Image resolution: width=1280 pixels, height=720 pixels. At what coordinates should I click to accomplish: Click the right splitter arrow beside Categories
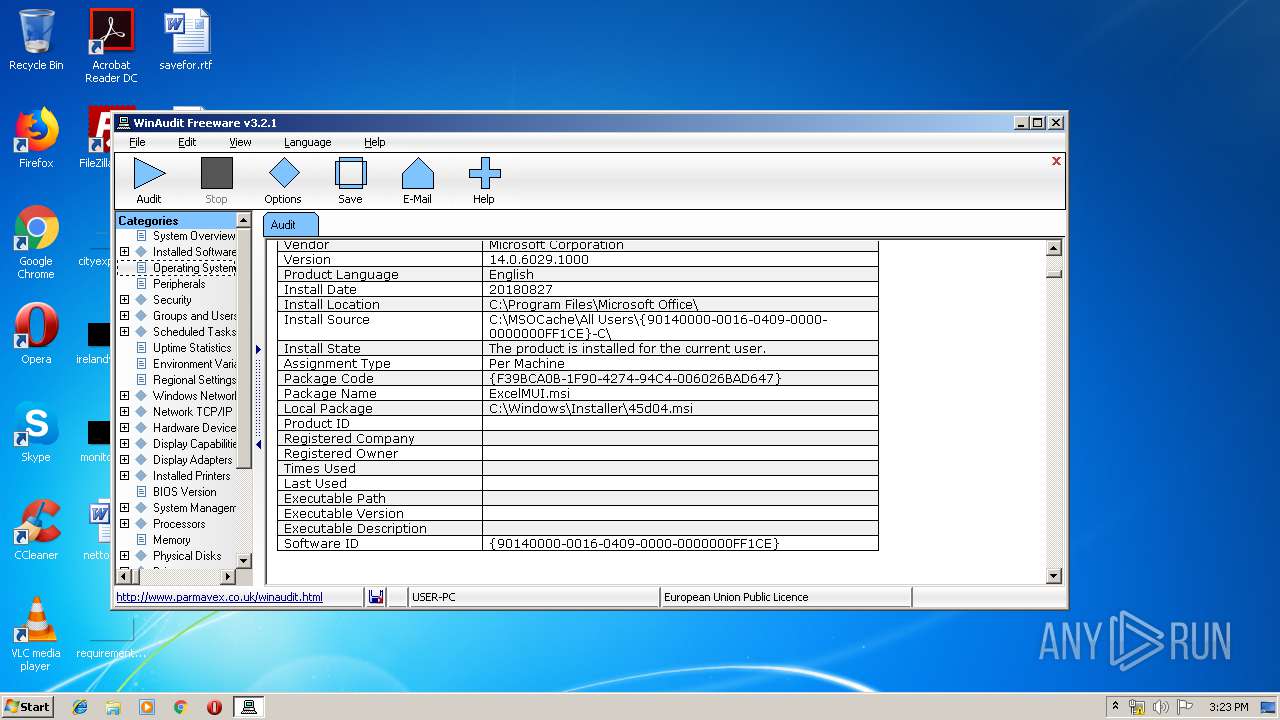pyautogui.click(x=258, y=349)
